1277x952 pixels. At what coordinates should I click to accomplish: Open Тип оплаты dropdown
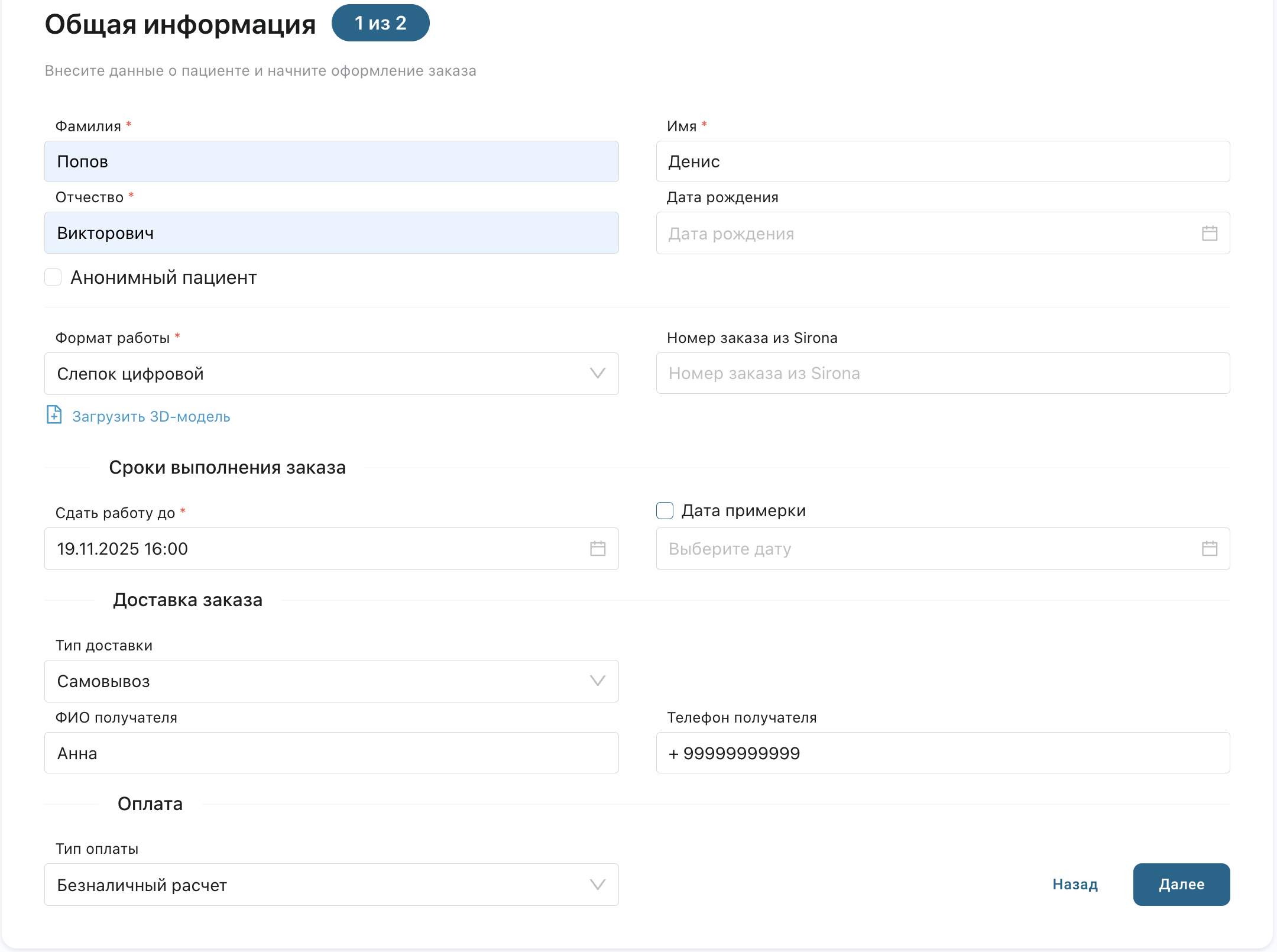pyautogui.click(x=331, y=885)
